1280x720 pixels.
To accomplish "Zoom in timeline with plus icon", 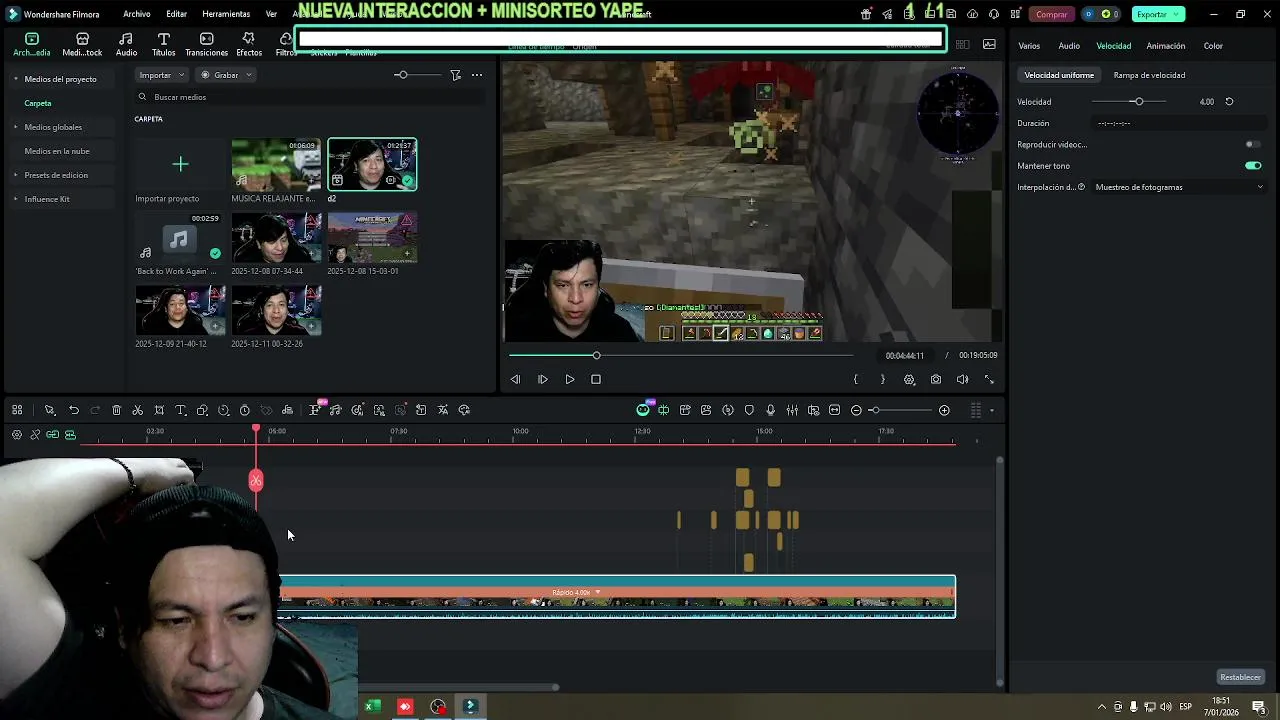I will click(944, 410).
